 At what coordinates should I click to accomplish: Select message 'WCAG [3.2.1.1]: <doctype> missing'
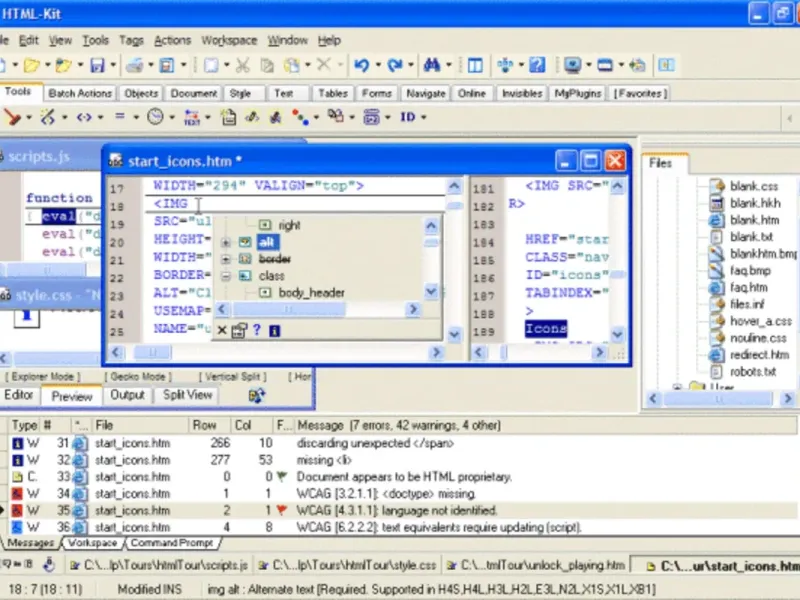[386, 493]
